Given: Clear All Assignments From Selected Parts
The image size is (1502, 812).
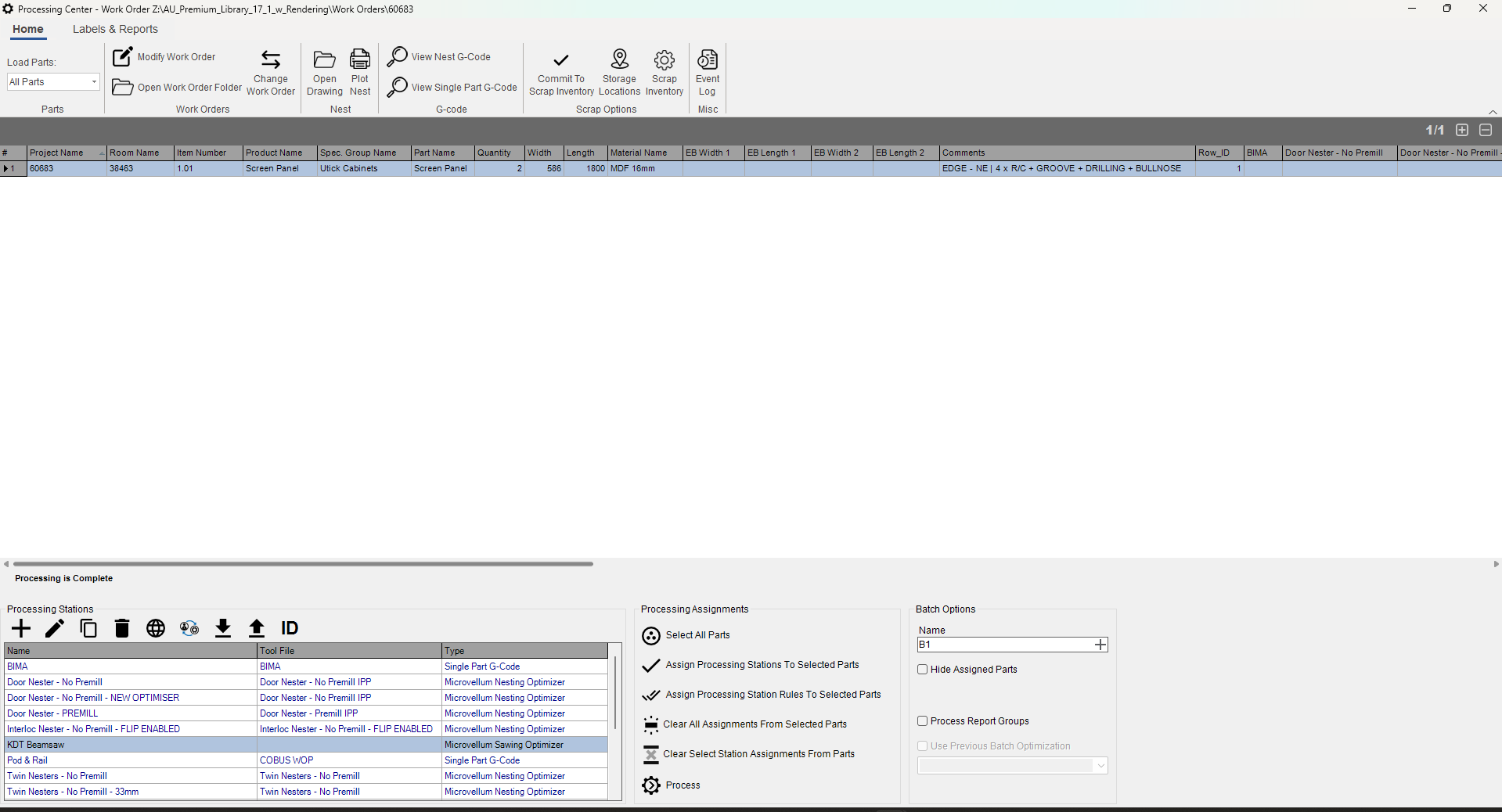Looking at the screenshot, I should tap(744, 724).
